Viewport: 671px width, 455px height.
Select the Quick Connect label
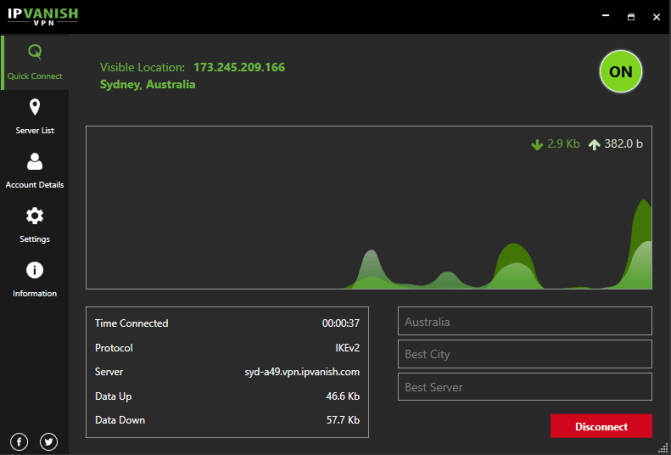[x=35, y=76]
